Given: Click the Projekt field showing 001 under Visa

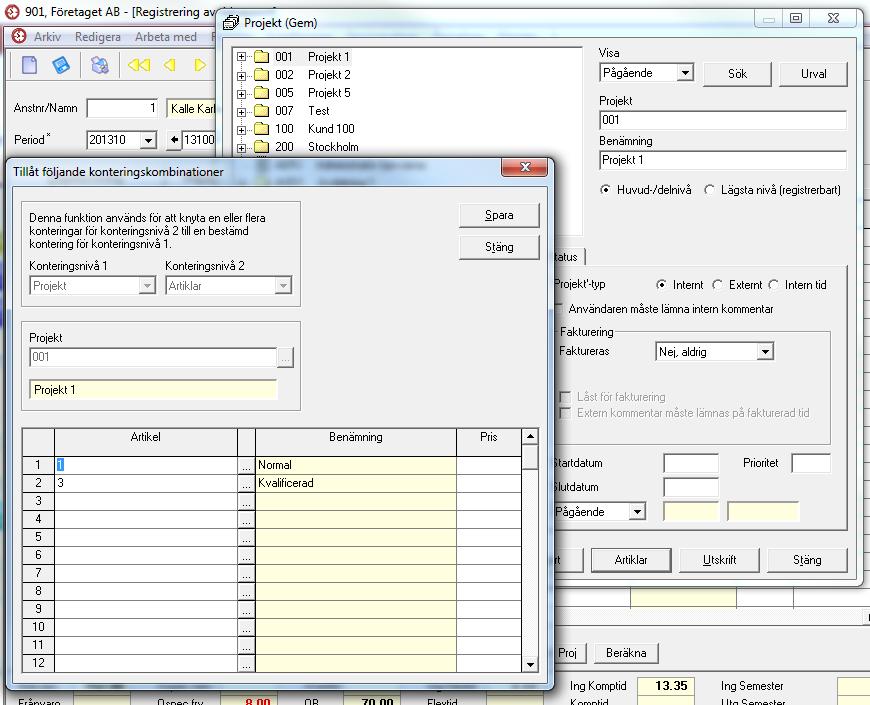Looking at the screenshot, I should point(723,120).
